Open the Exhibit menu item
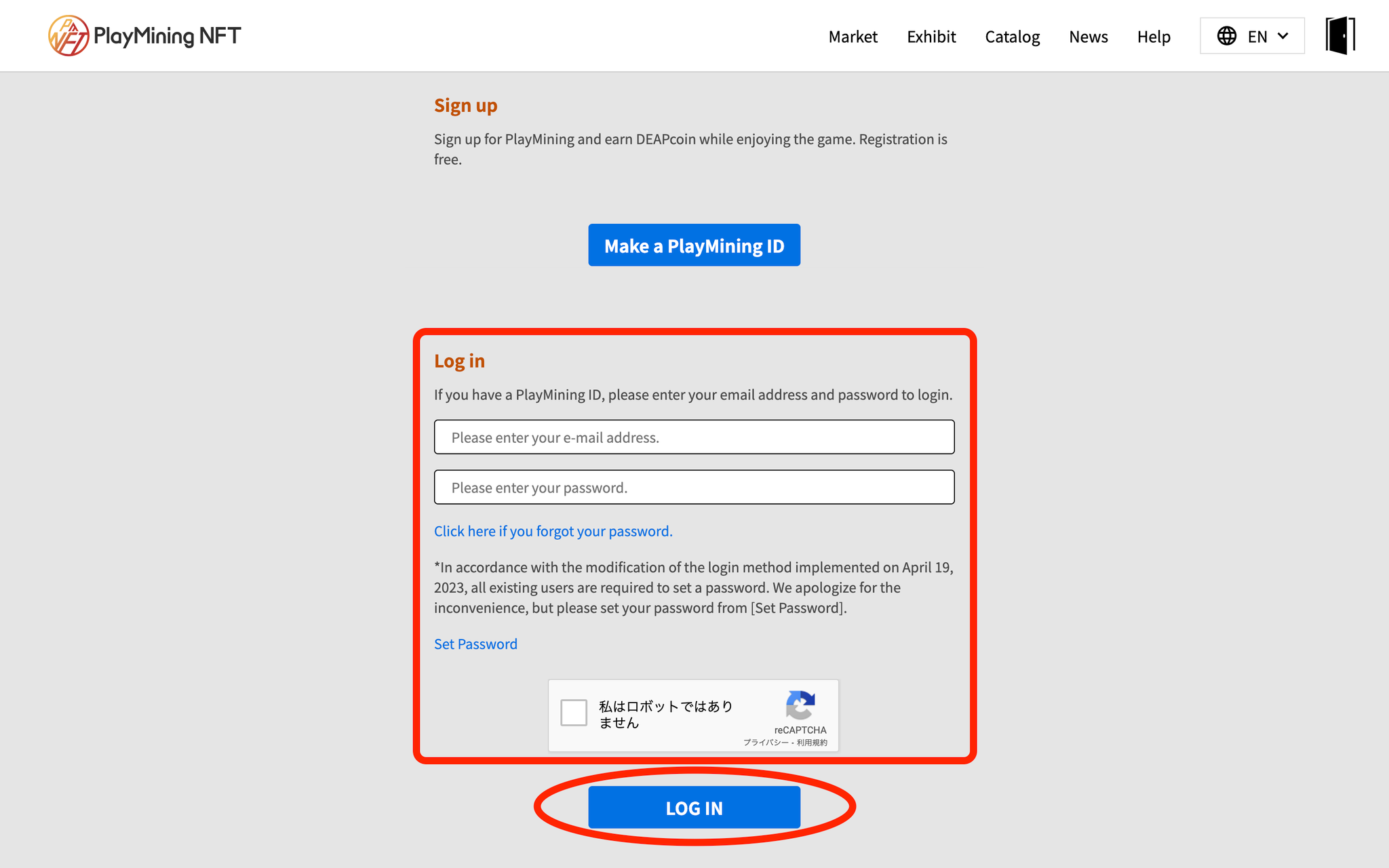This screenshot has height=868, width=1389. point(931,37)
